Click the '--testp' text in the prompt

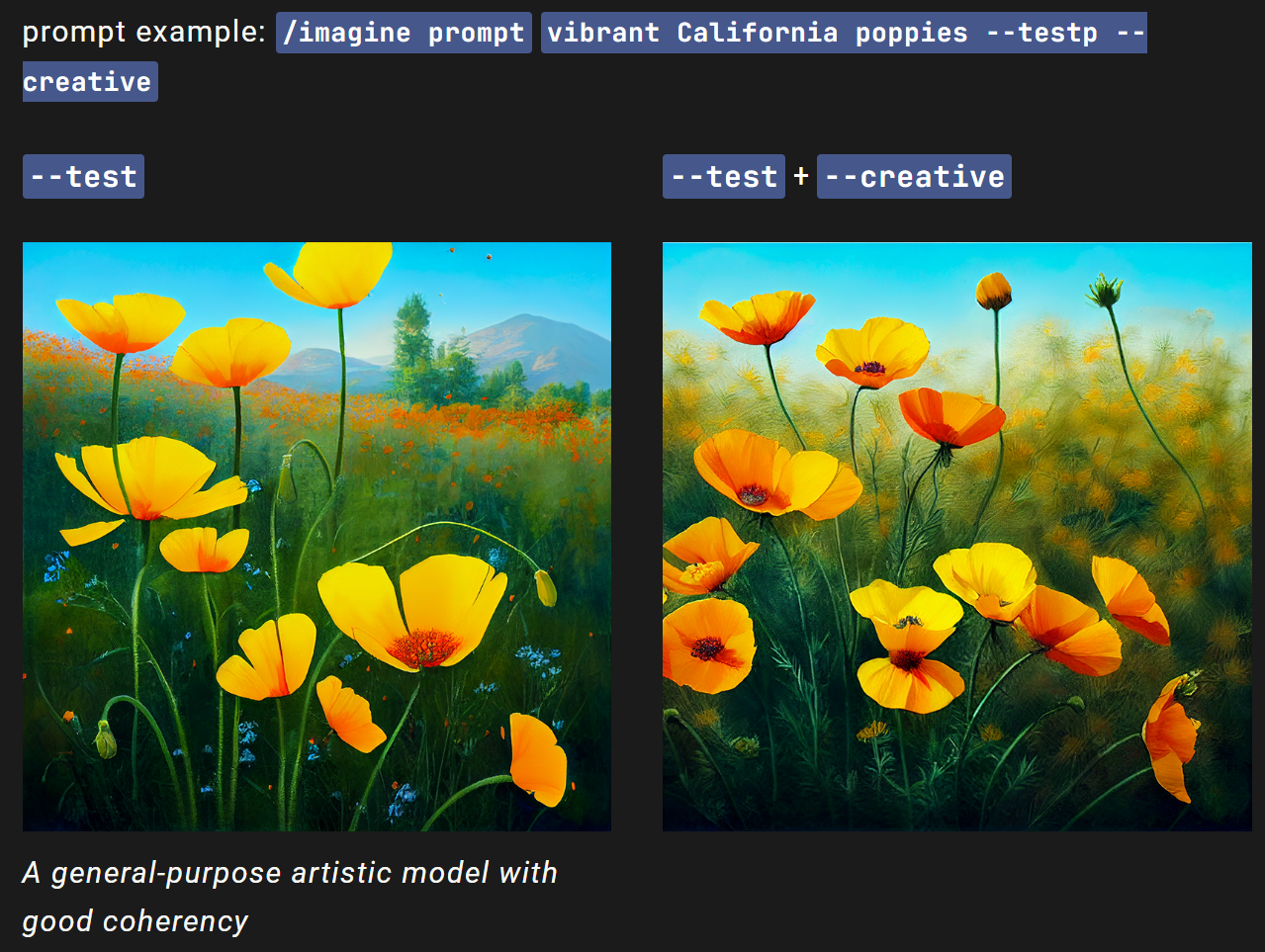coord(1042,33)
